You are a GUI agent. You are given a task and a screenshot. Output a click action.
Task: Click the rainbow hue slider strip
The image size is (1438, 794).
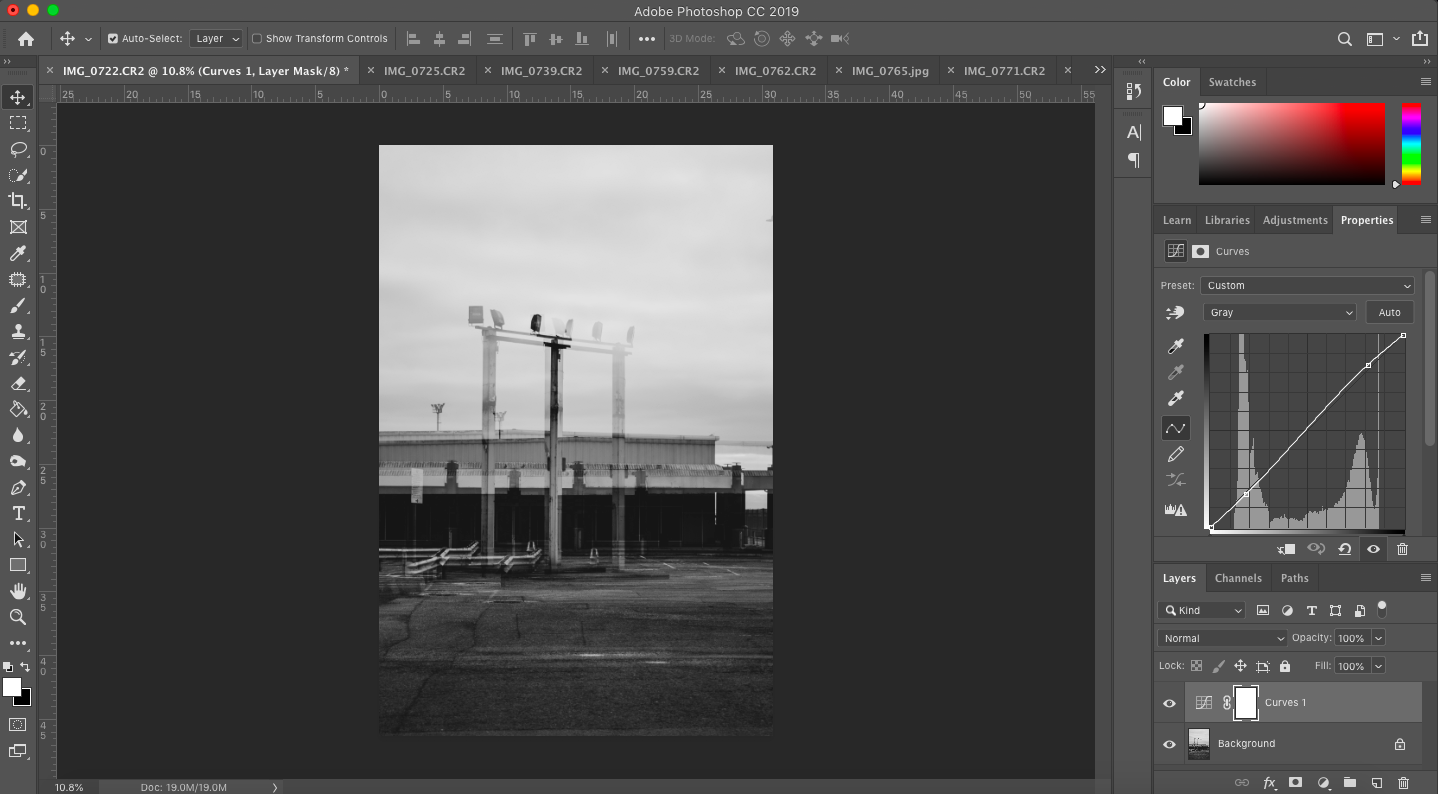[1411, 144]
